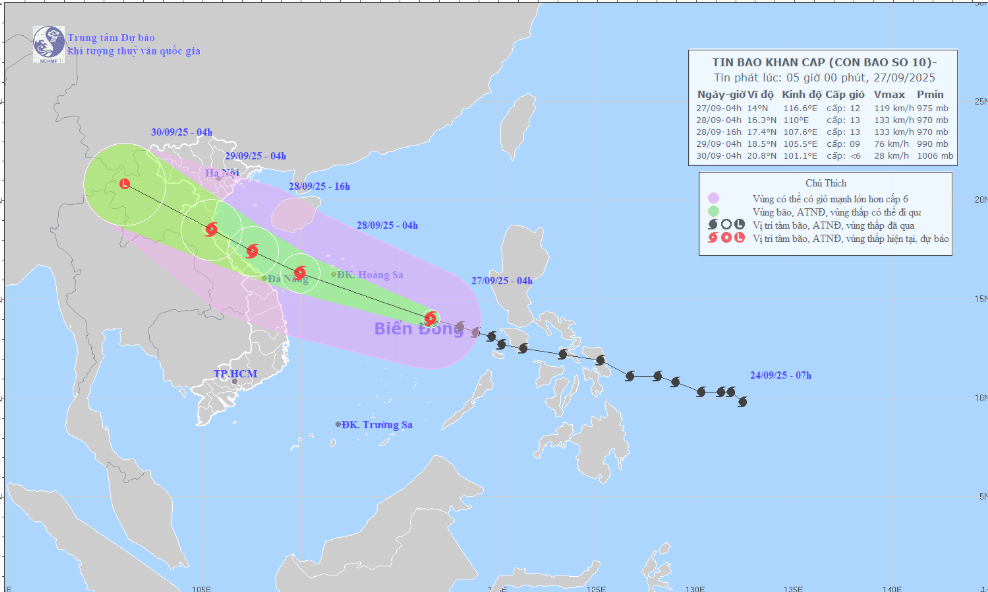The image size is (988, 592).
Task: Select the 30/09/25 - 04h time label
Action: [181, 132]
